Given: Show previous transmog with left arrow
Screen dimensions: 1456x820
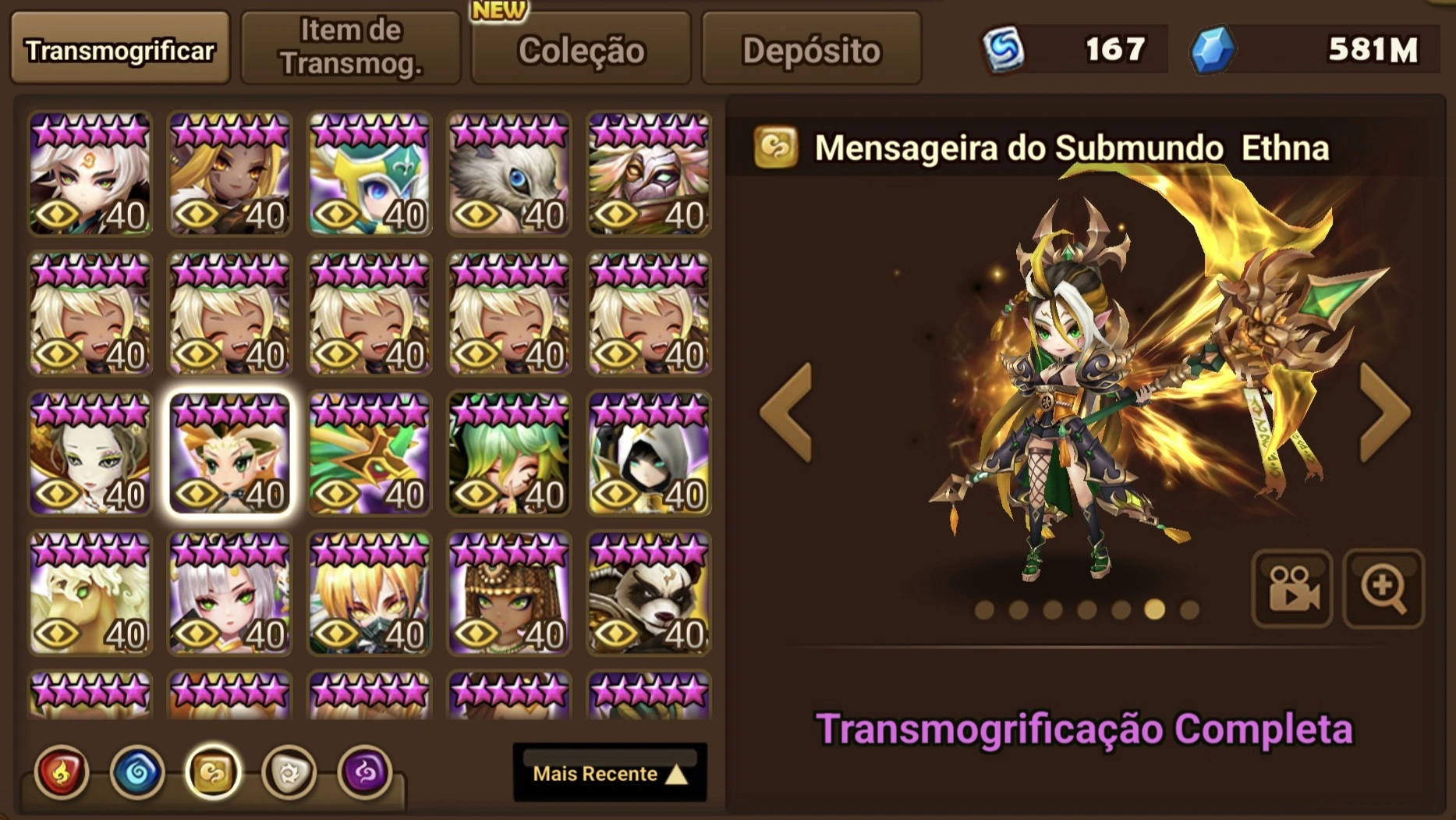Looking at the screenshot, I should coord(786,414).
